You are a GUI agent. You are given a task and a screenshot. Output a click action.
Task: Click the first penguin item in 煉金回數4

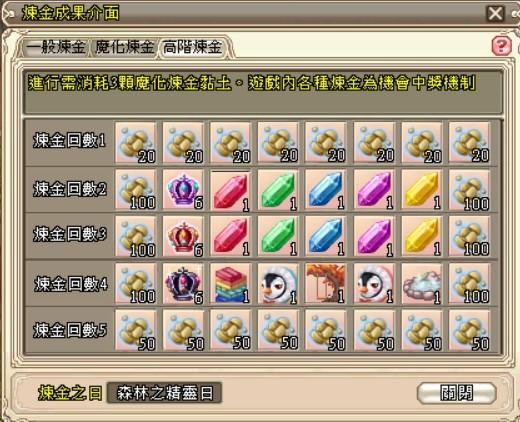[278, 284]
